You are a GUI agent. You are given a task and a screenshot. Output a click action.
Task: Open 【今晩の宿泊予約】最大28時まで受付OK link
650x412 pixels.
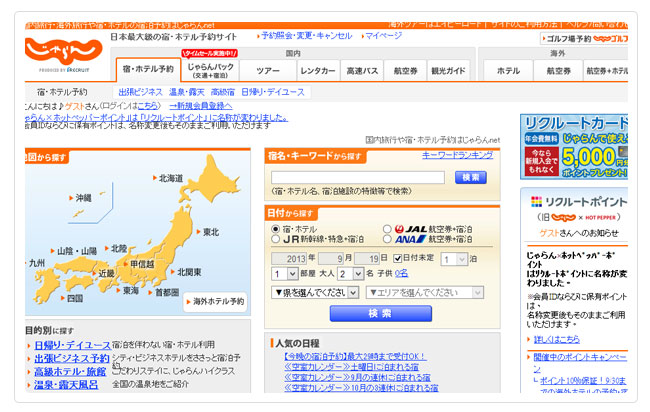coord(355,356)
